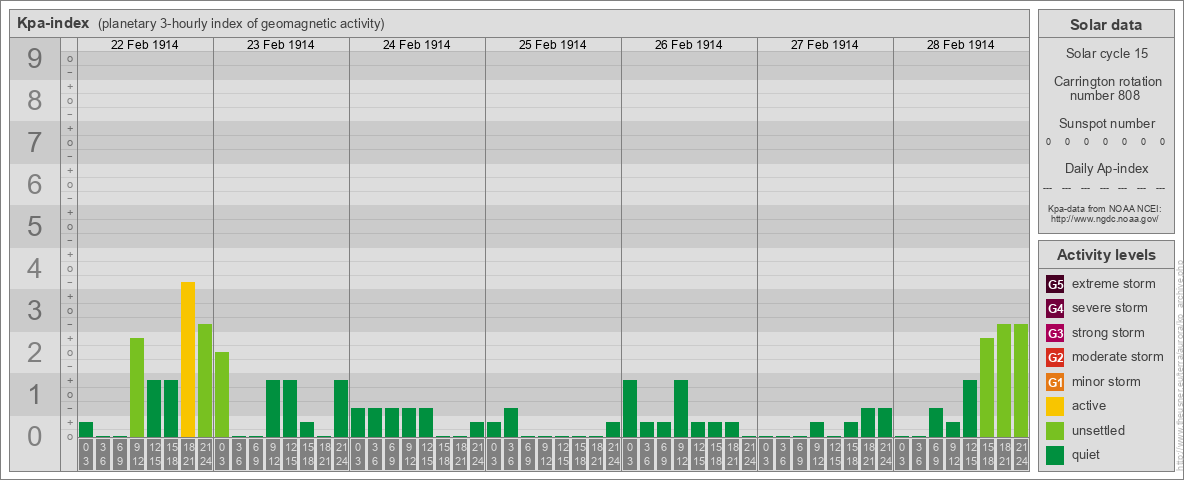This screenshot has width=1184, height=480.
Task: Click the Kp scale number 3
Action: (35, 310)
